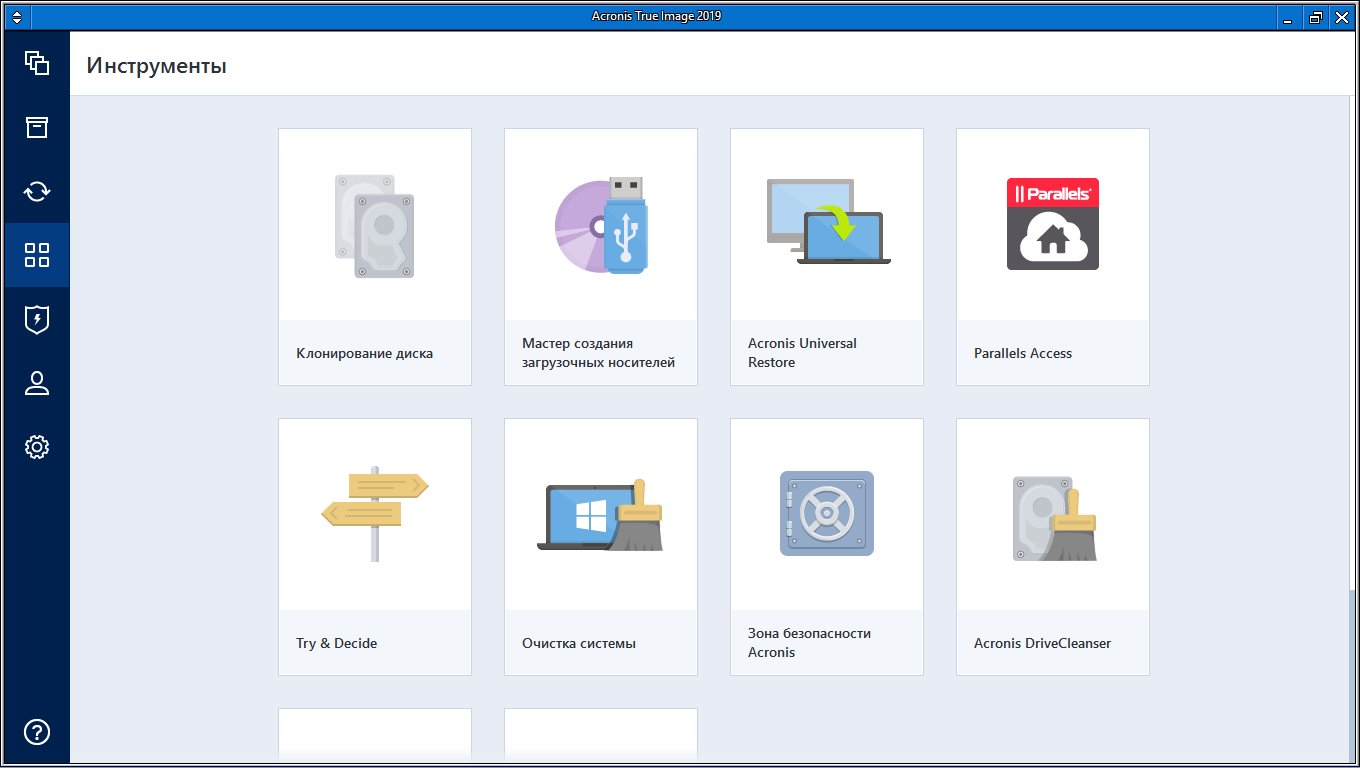This screenshot has width=1360, height=768.
Task: Launch Очистка системы tool
Action: [601, 545]
